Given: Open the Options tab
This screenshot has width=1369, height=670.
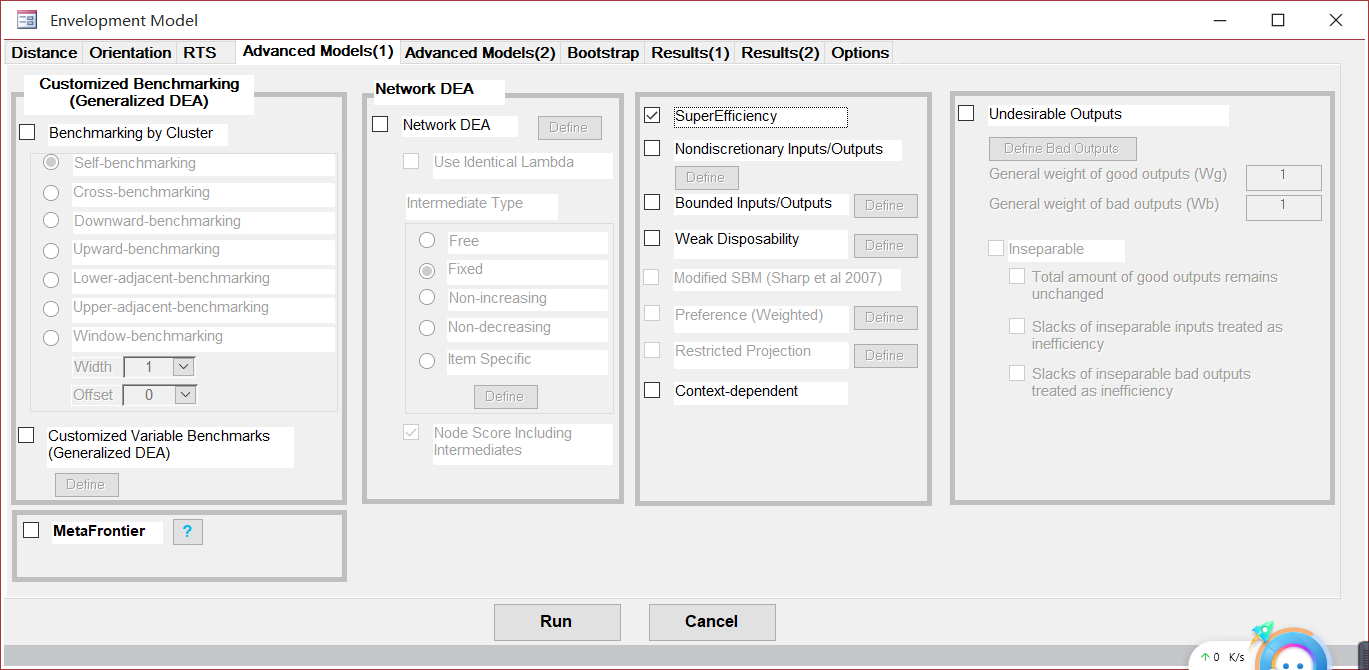Looking at the screenshot, I should pos(859,52).
